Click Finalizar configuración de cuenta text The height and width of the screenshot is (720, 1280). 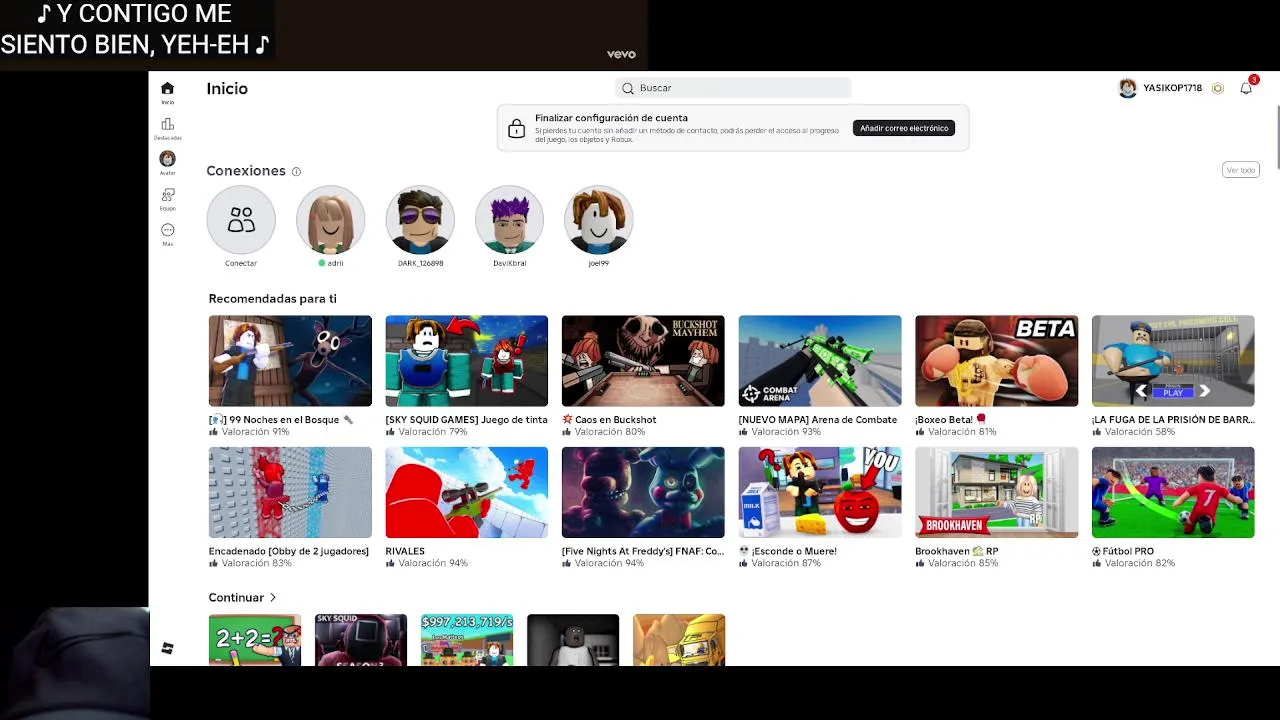click(611, 118)
